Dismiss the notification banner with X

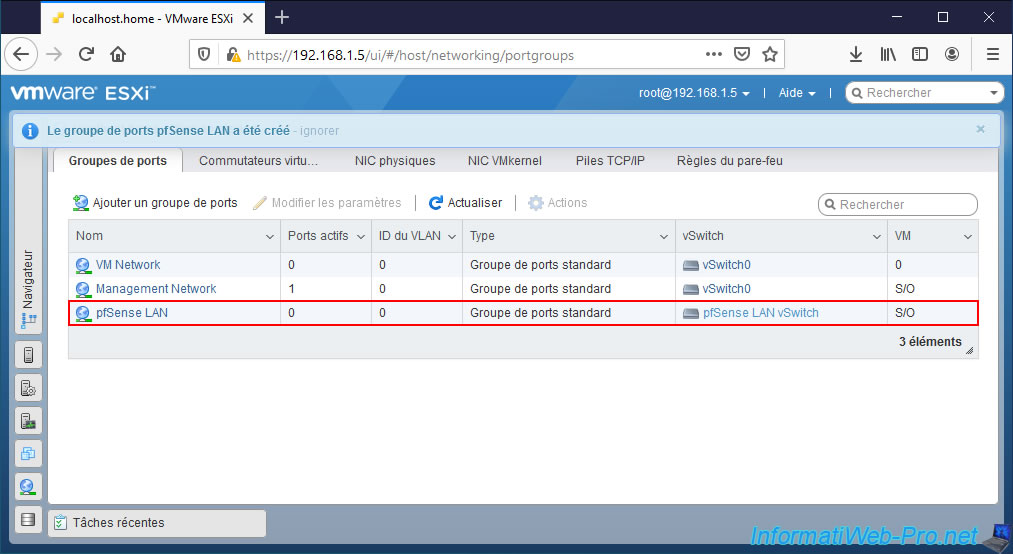(980, 129)
